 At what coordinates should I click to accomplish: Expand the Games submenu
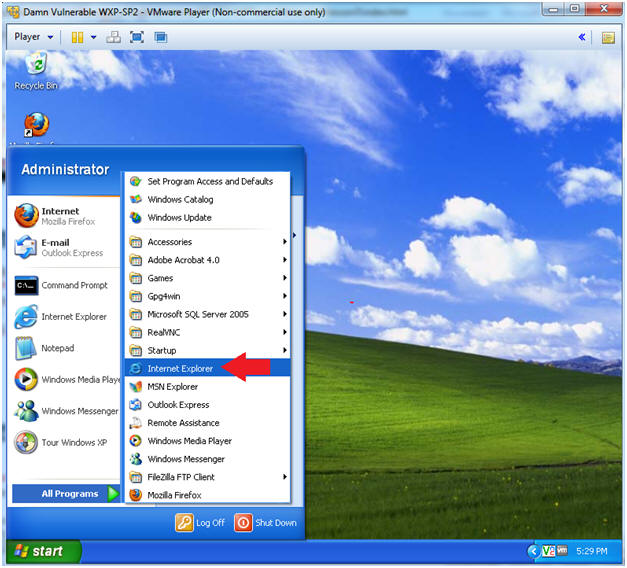point(208,278)
